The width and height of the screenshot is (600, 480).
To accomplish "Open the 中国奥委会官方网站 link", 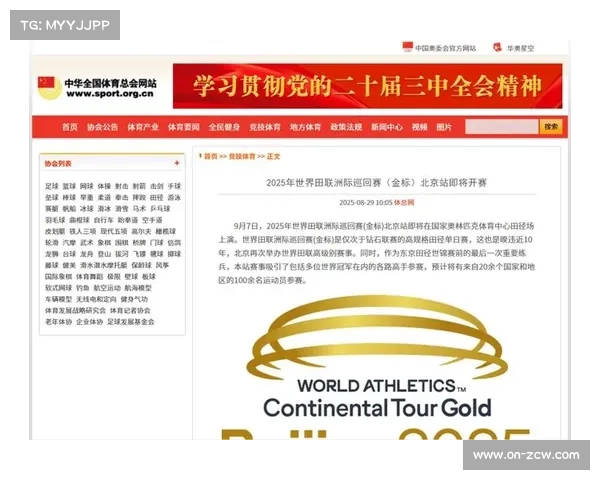I will [x=445, y=48].
